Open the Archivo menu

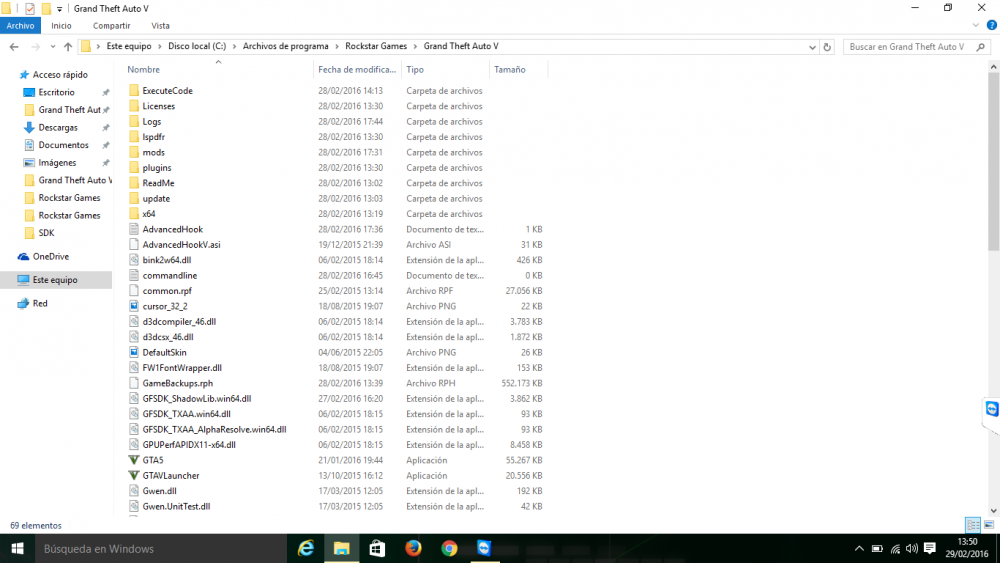coord(20,26)
